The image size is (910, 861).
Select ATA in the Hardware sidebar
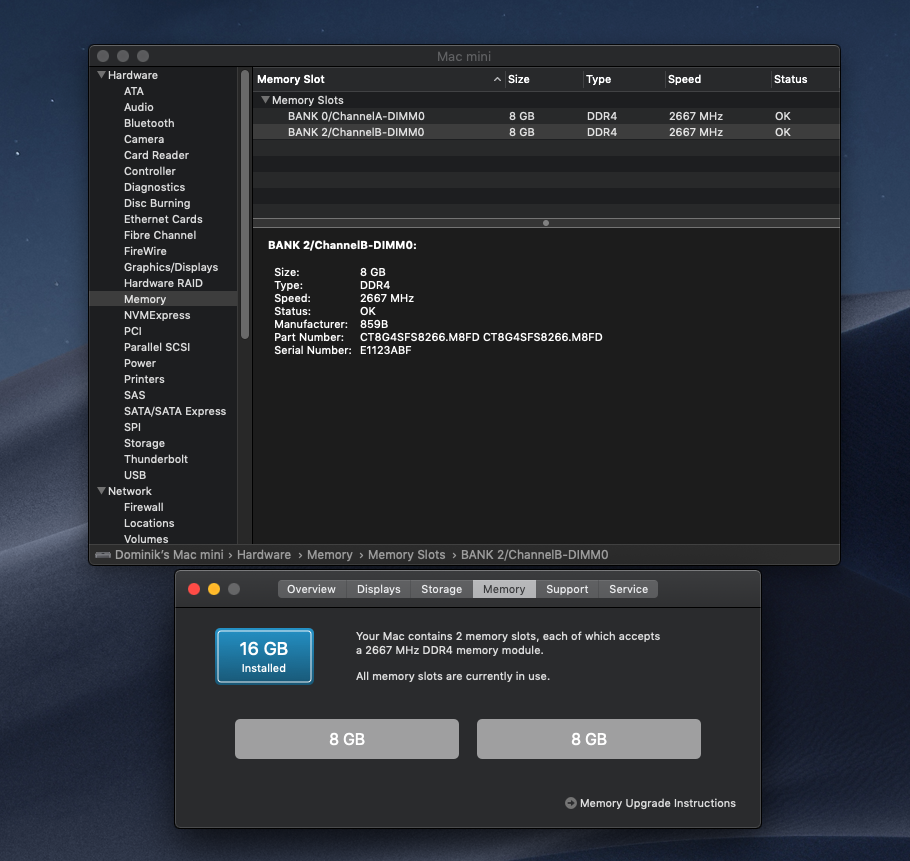(133, 91)
